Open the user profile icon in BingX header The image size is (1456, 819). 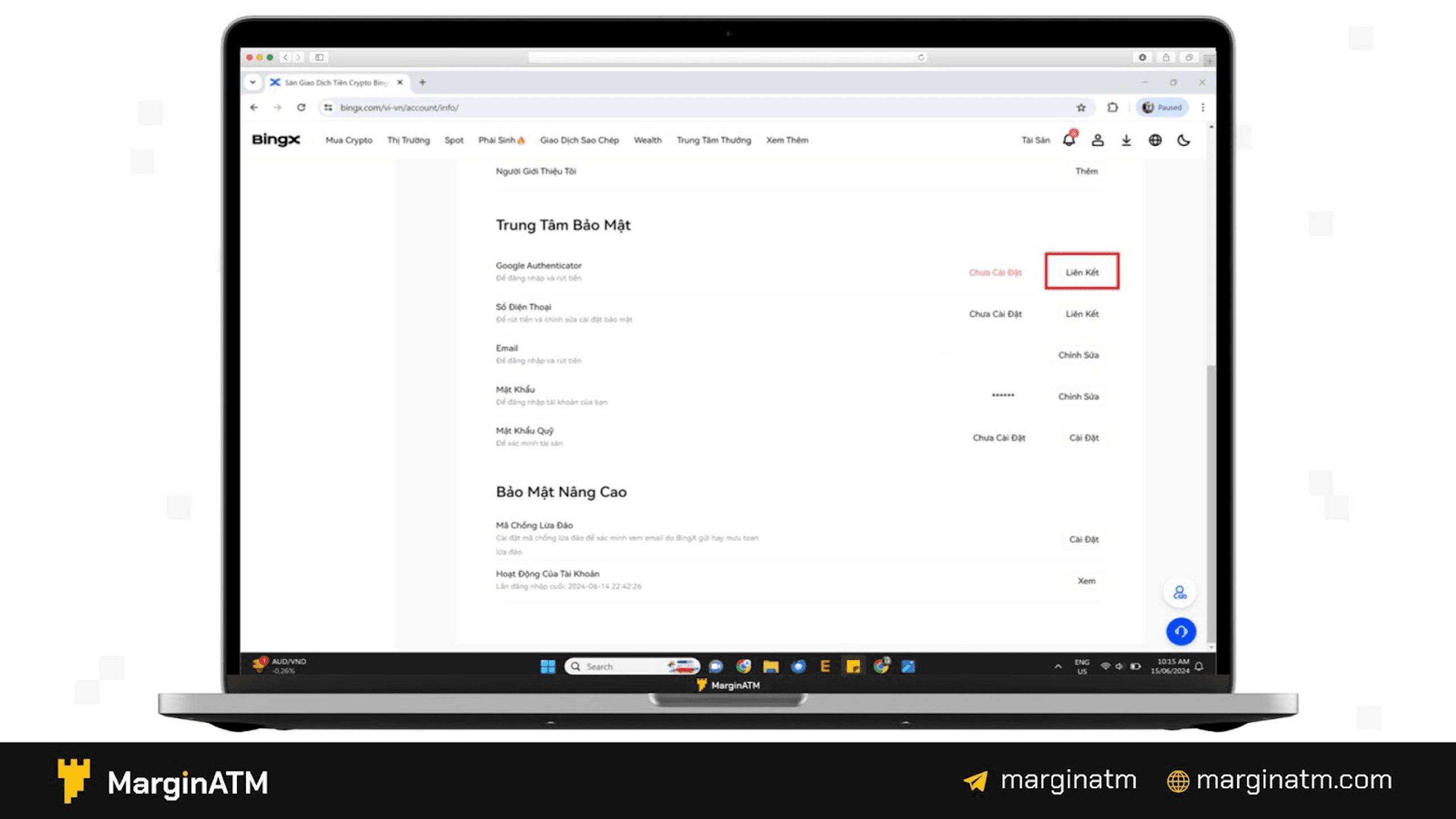[x=1098, y=140]
